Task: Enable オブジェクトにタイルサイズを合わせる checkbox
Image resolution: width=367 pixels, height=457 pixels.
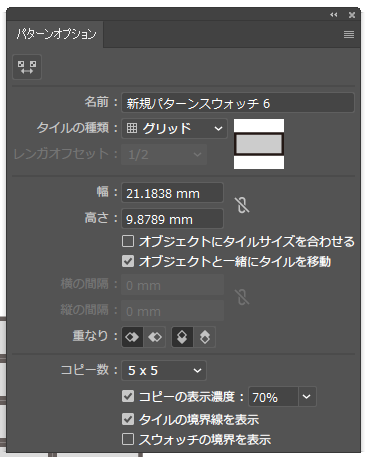Action: [128, 241]
